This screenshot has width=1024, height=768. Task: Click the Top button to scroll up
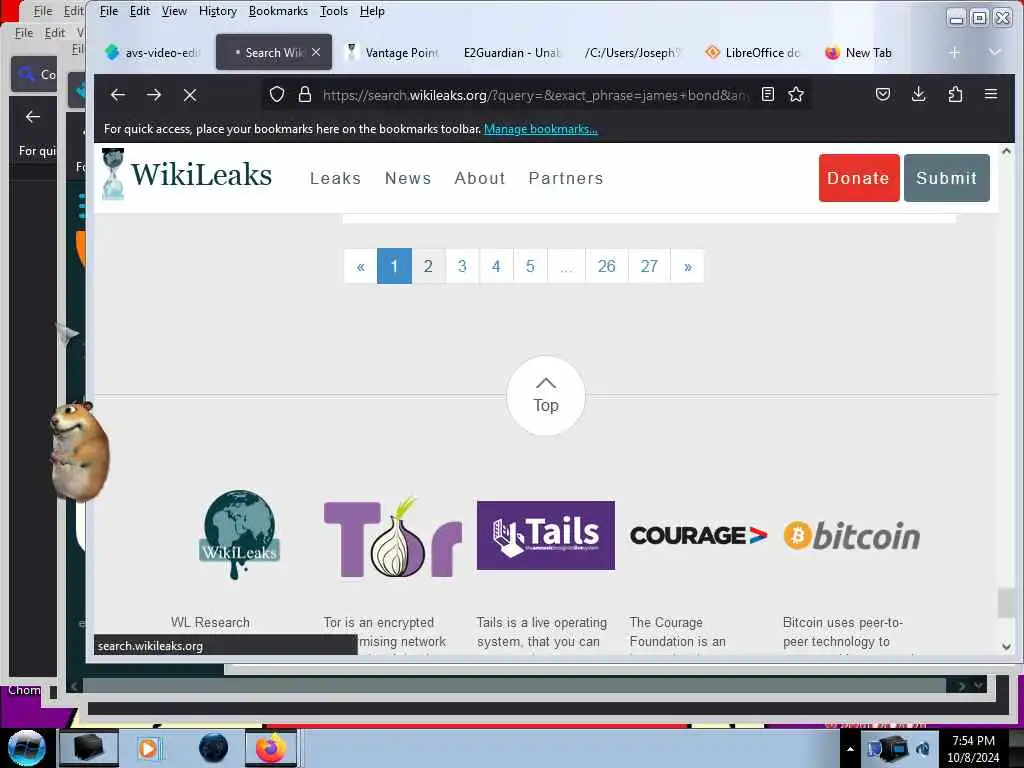click(x=546, y=396)
